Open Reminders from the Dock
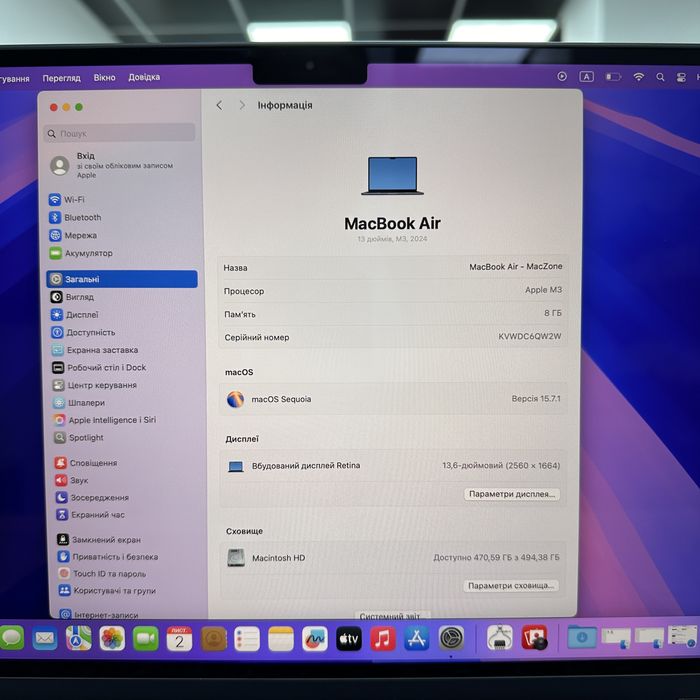 [247, 639]
